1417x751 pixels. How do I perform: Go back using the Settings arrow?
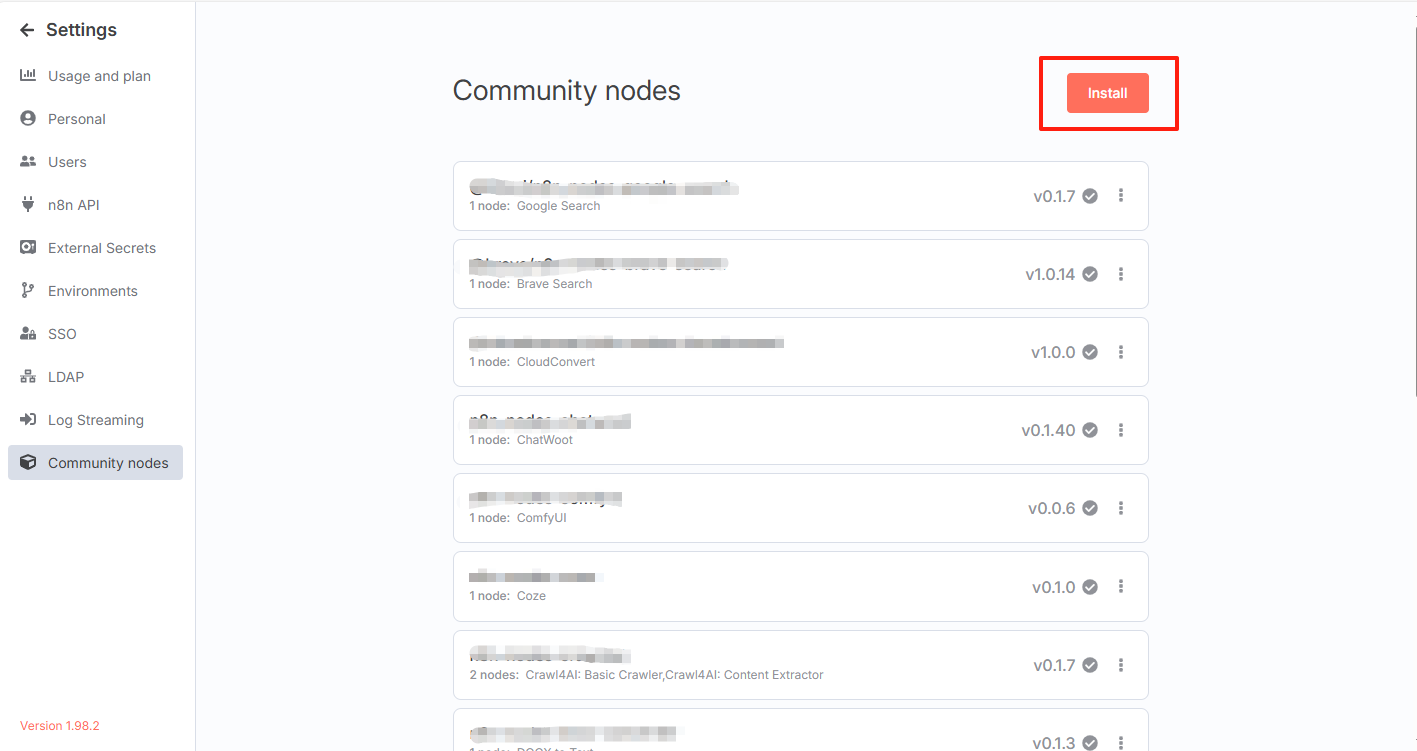click(x=27, y=30)
